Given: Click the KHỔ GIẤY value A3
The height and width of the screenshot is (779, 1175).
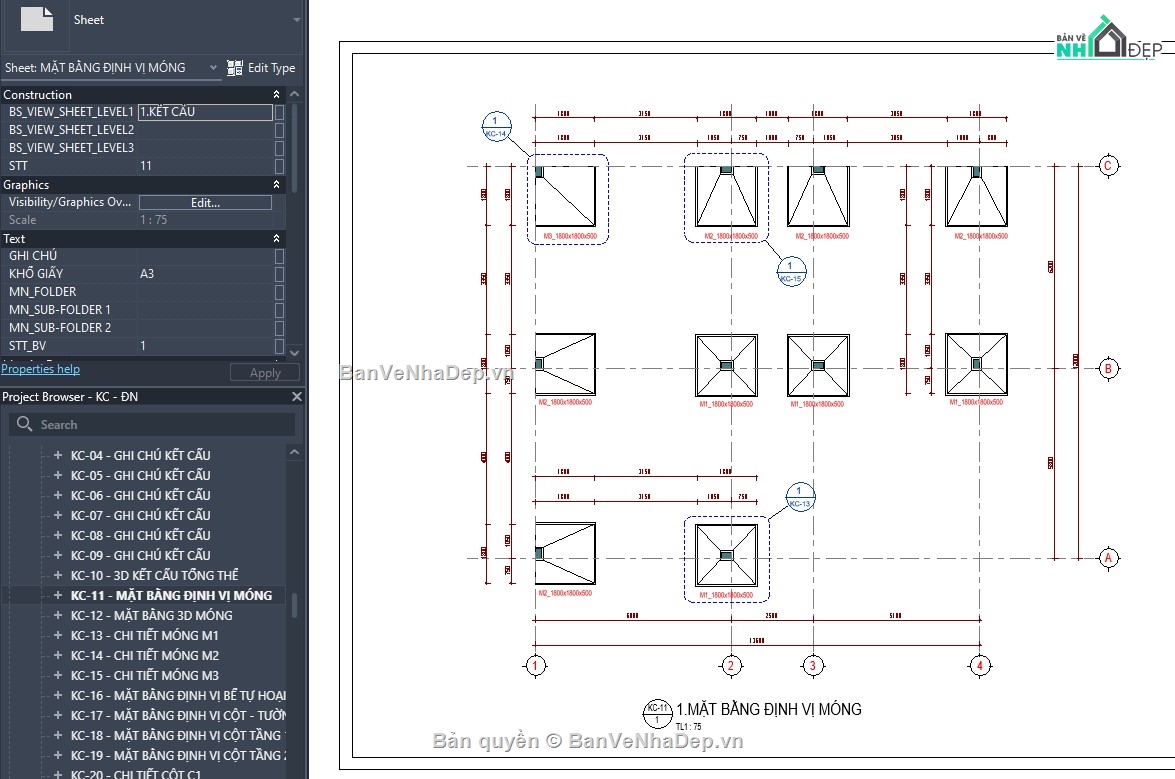Looking at the screenshot, I should pyautogui.click(x=147, y=274).
